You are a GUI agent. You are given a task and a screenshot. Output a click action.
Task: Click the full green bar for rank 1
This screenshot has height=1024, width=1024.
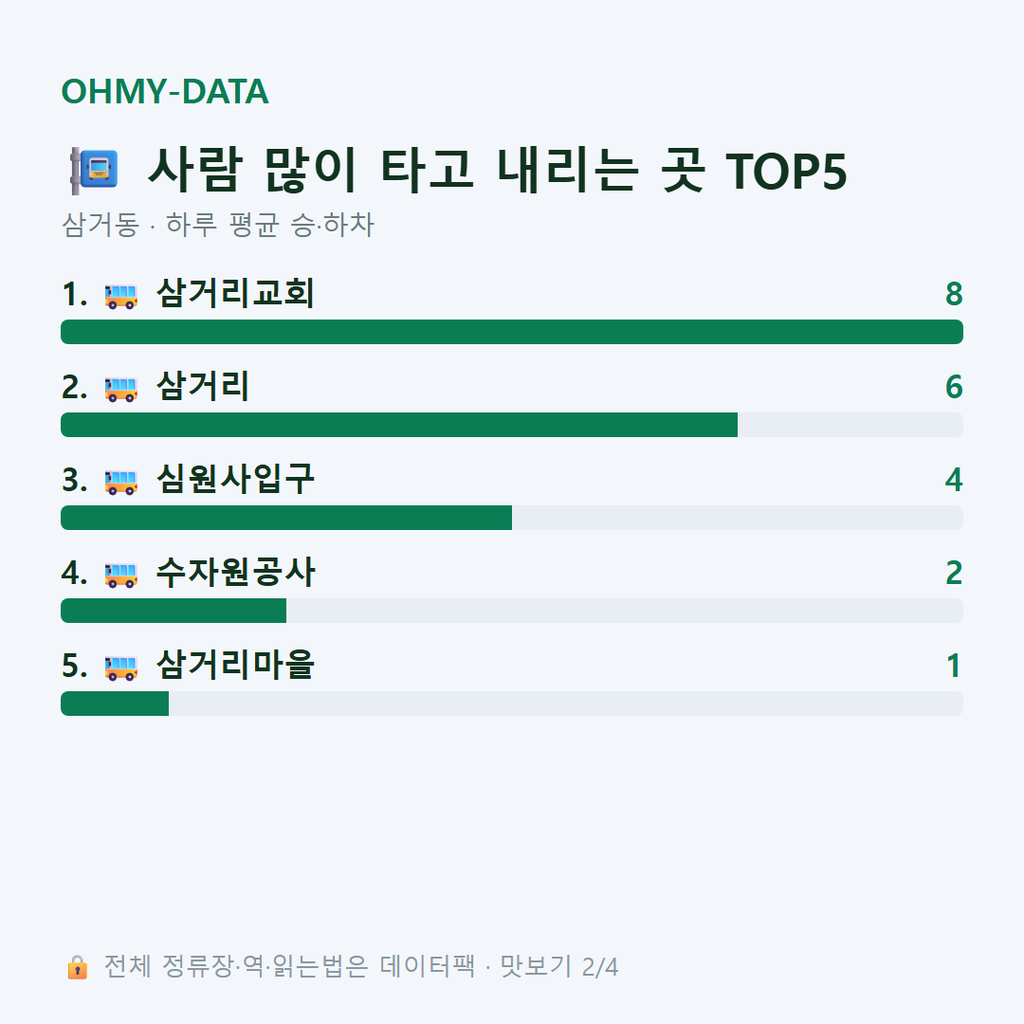click(x=512, y=332)
